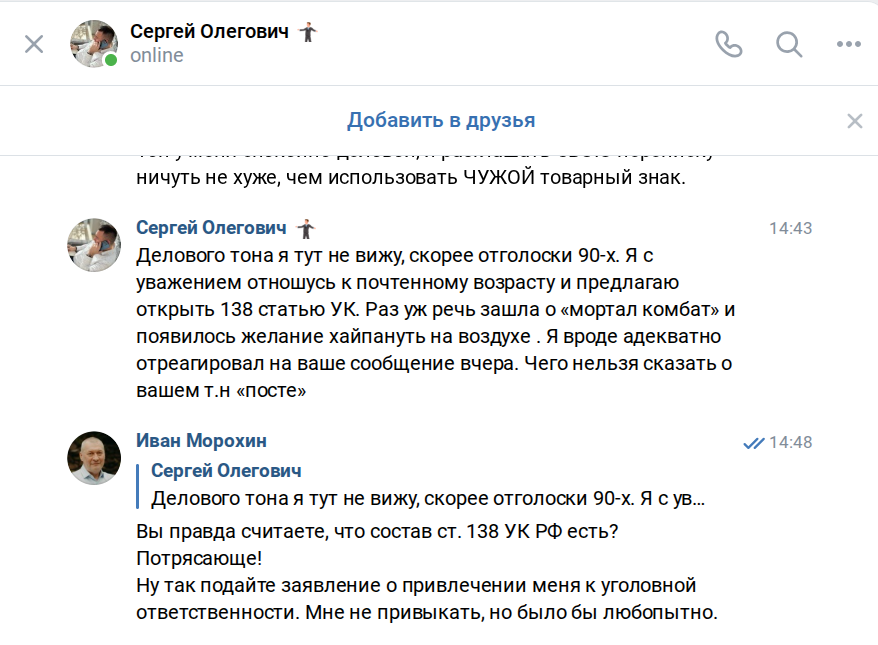The width and height of the screenshot is (878, 645).
Task: Click sender name Иван Морохин
Action: [x=201, y=441]
